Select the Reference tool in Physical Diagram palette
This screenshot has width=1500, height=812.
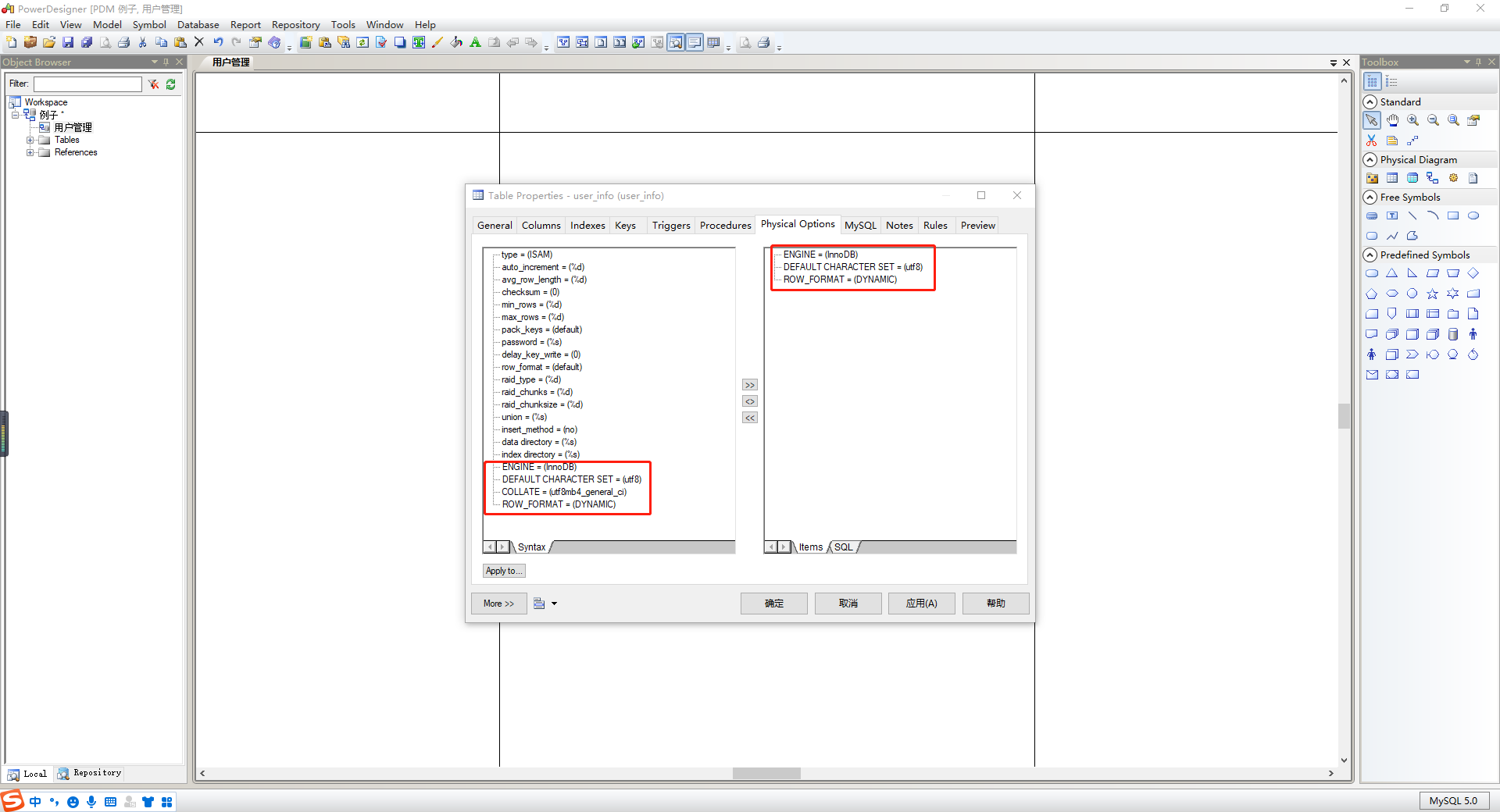pyautogui.click(x=1433, y=178)
